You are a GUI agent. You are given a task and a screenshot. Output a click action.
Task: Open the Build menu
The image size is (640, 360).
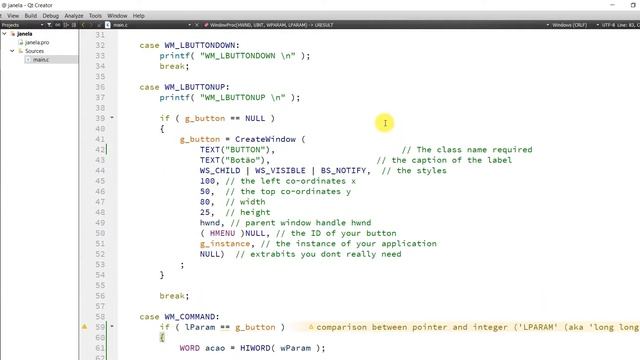31,16
